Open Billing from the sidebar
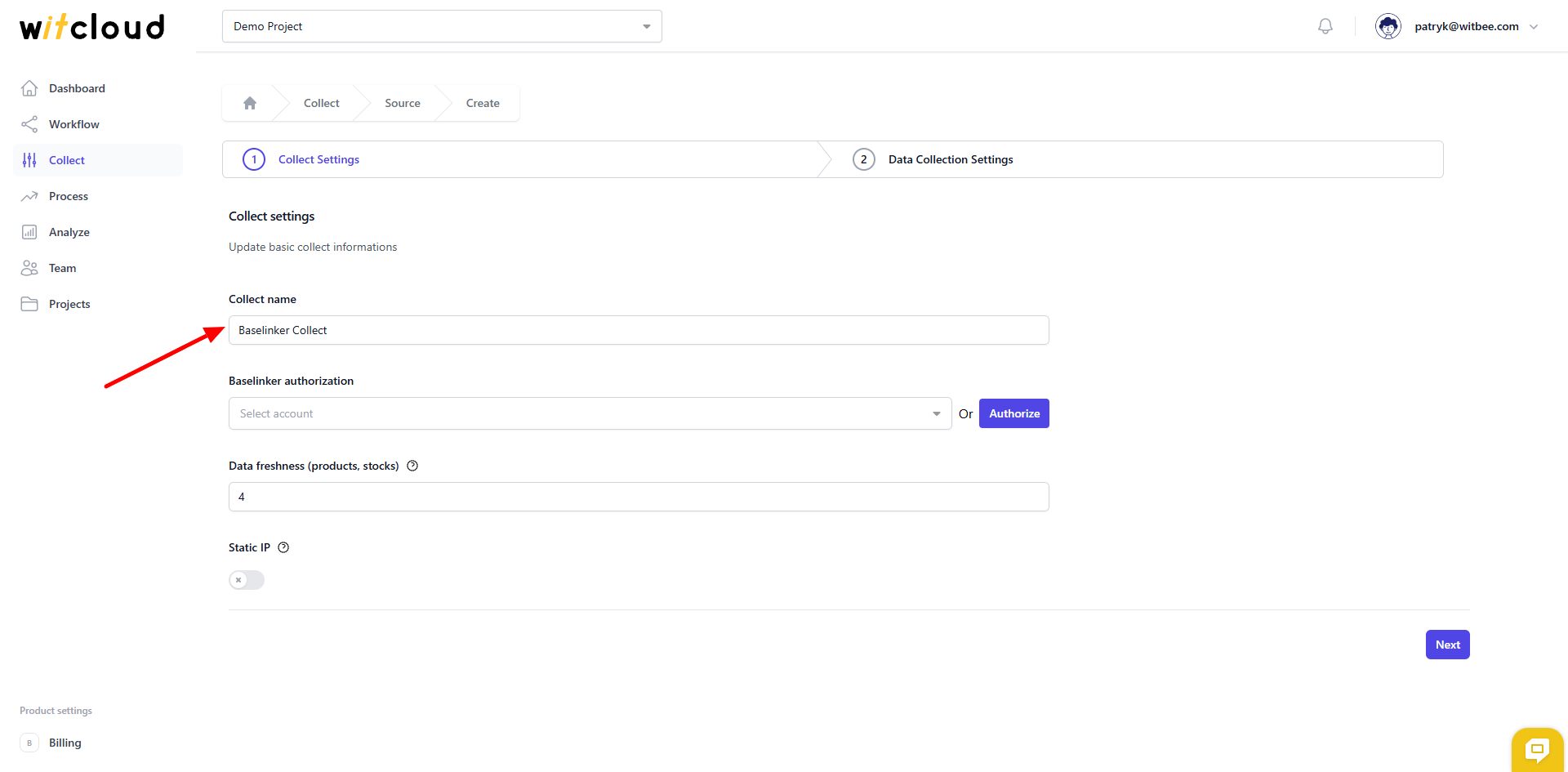This screenshot has width=1568, height=772. coord(65,743)
